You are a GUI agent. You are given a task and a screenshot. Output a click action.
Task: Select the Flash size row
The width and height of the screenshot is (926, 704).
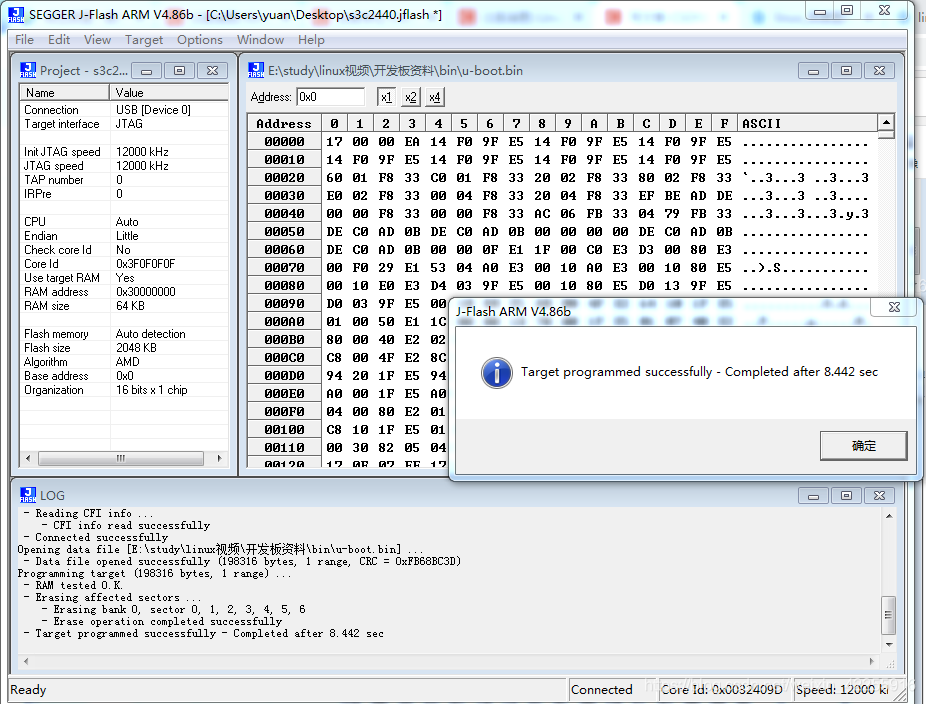[124, 348]
